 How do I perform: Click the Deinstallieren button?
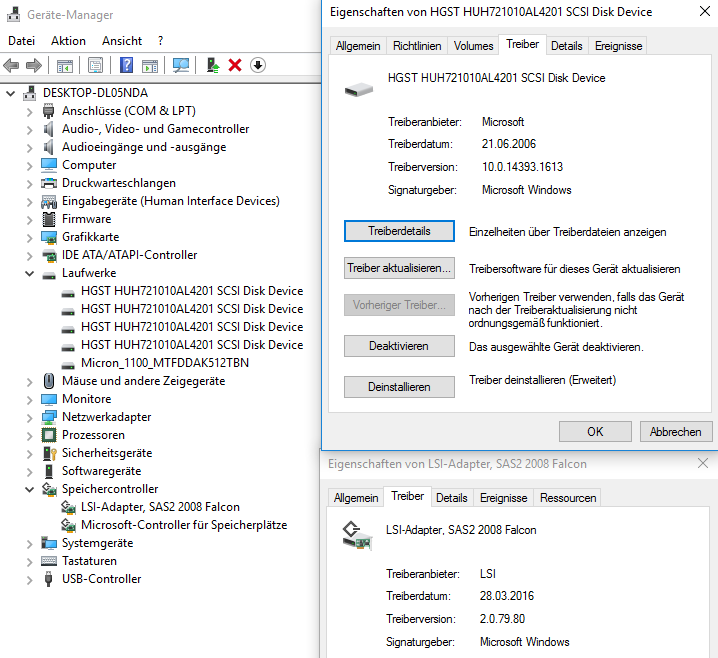click(399, 387)
